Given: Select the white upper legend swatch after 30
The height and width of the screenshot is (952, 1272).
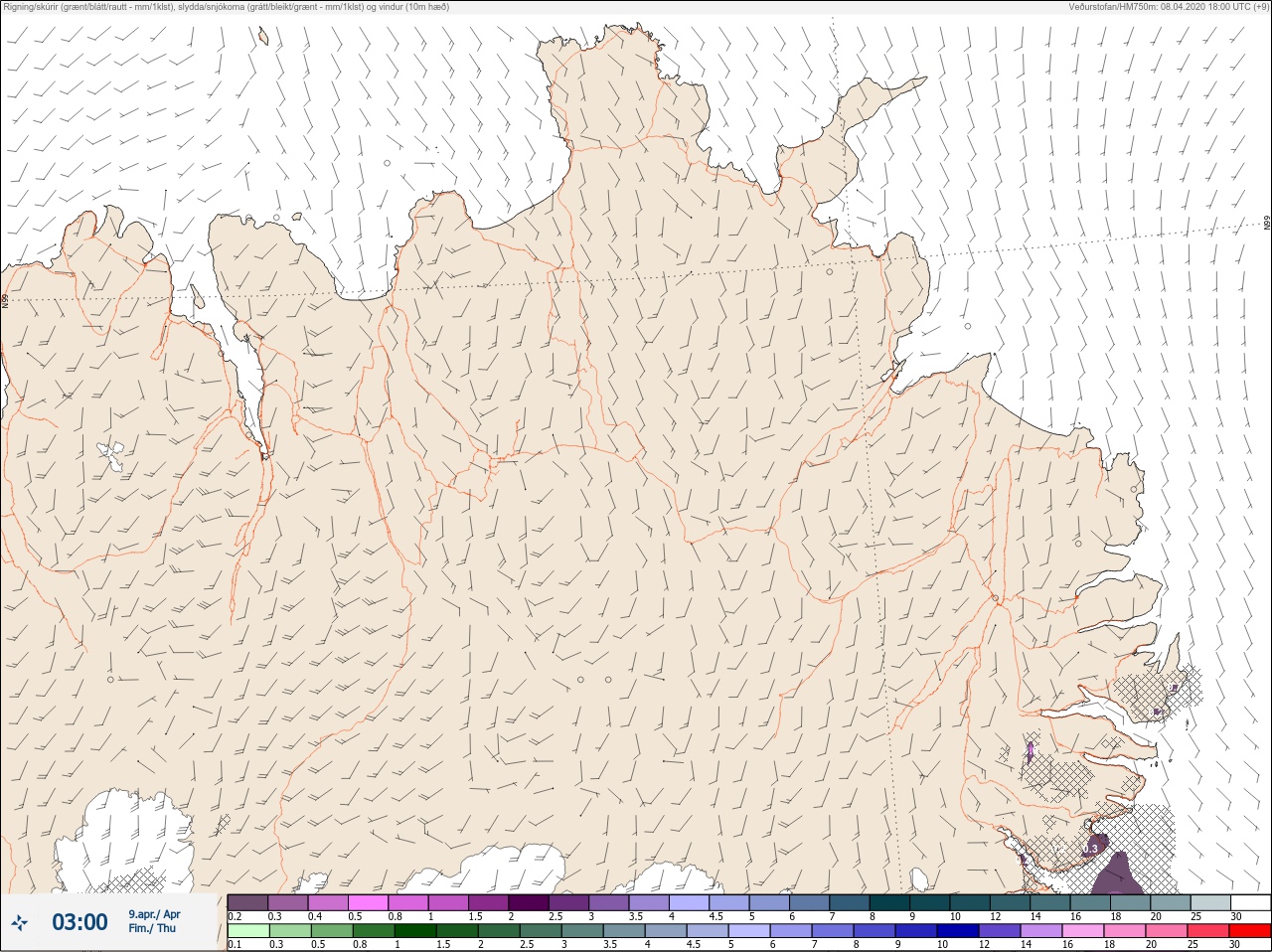Looking at the screenshot, I should click(x=1250, y=902).
